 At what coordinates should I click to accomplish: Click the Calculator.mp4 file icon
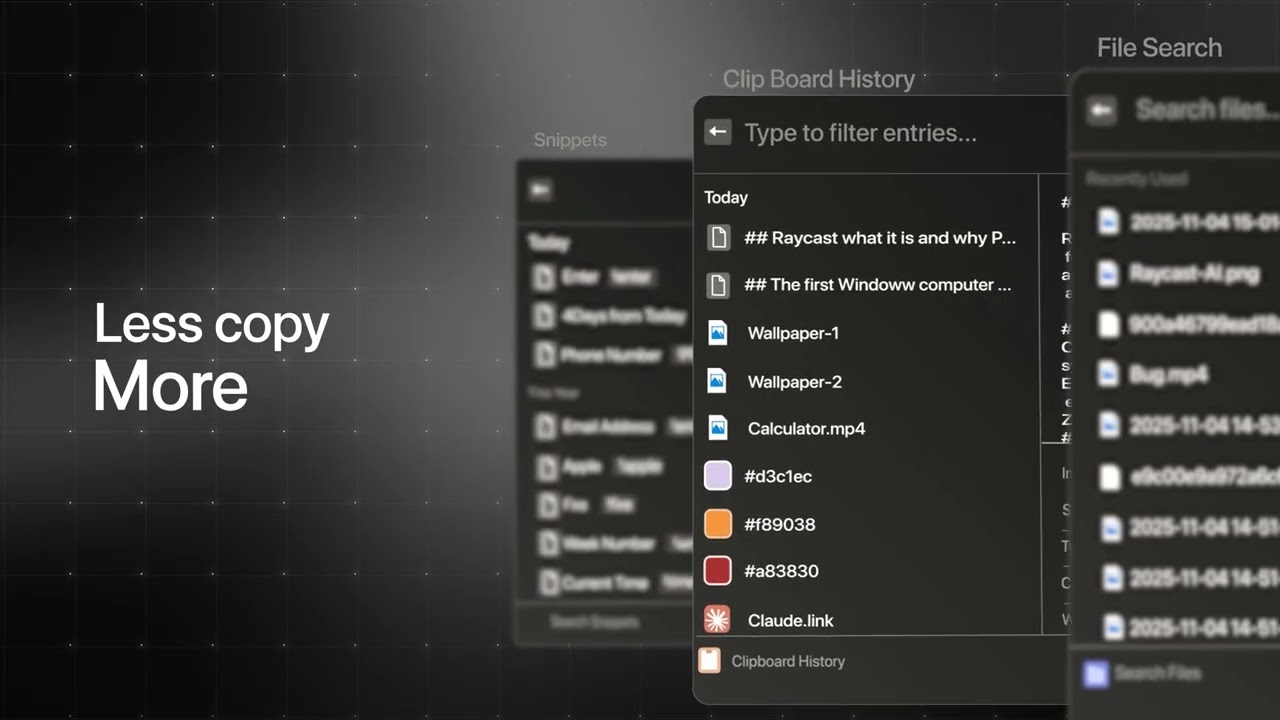(717, 428)
